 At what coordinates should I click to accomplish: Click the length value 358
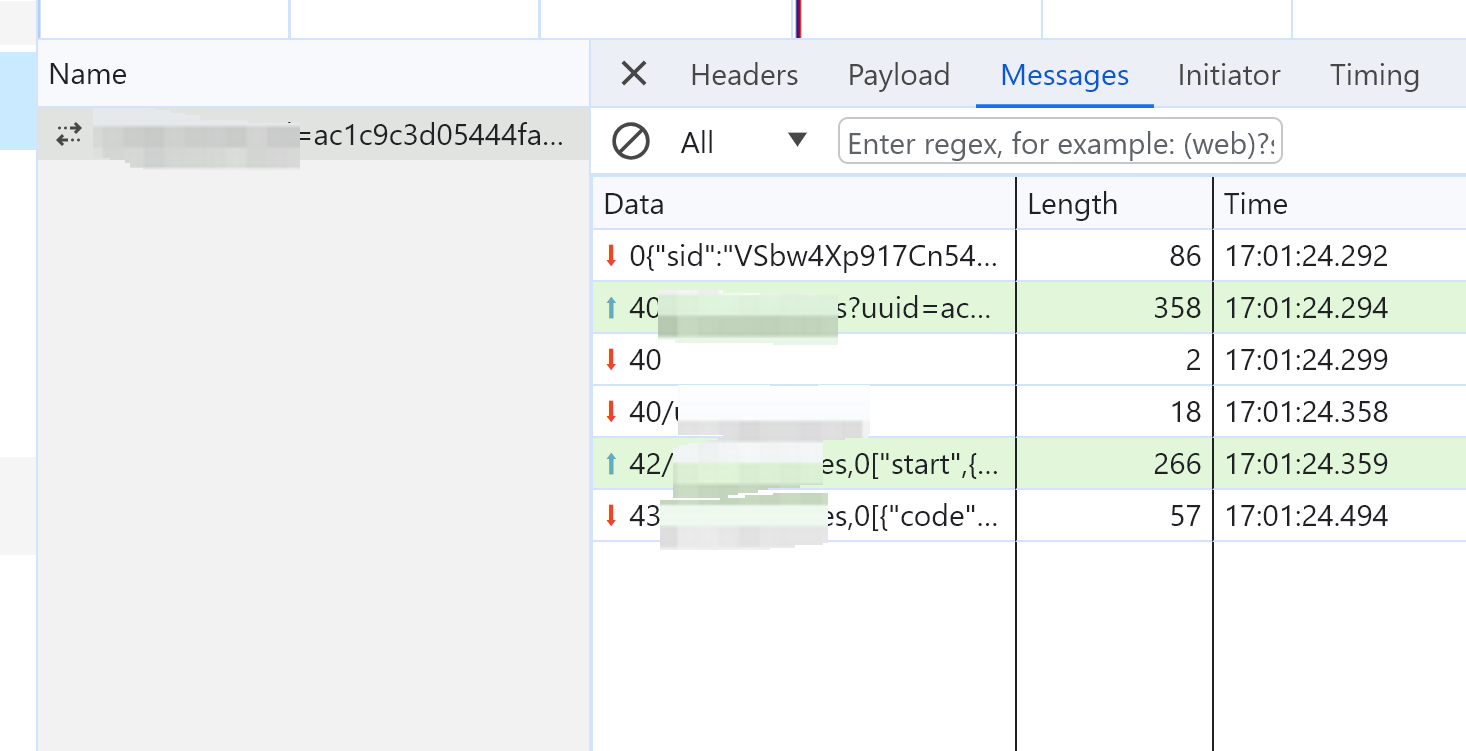point(1176,308)
